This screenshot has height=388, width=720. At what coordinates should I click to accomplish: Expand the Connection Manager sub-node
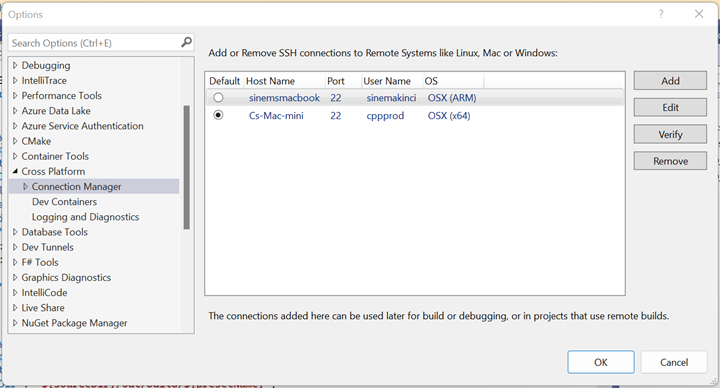point(25,186)
